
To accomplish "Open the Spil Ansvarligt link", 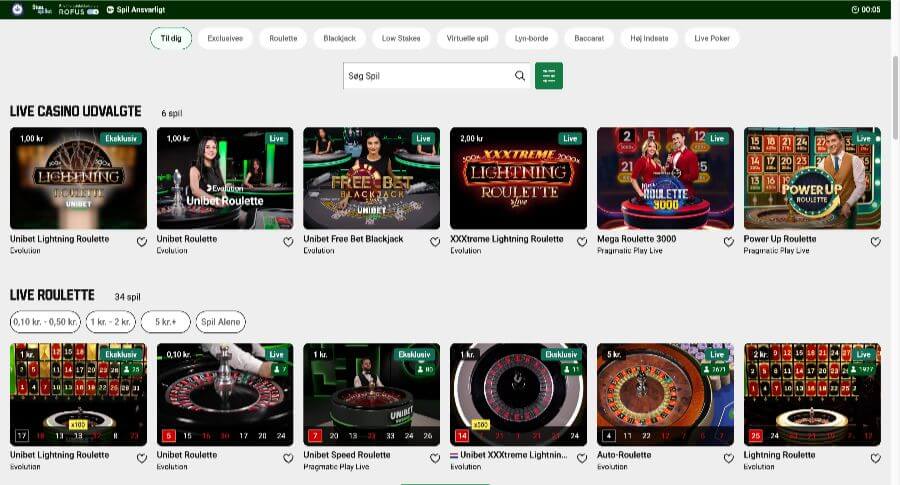I will (x=136, y=9).
